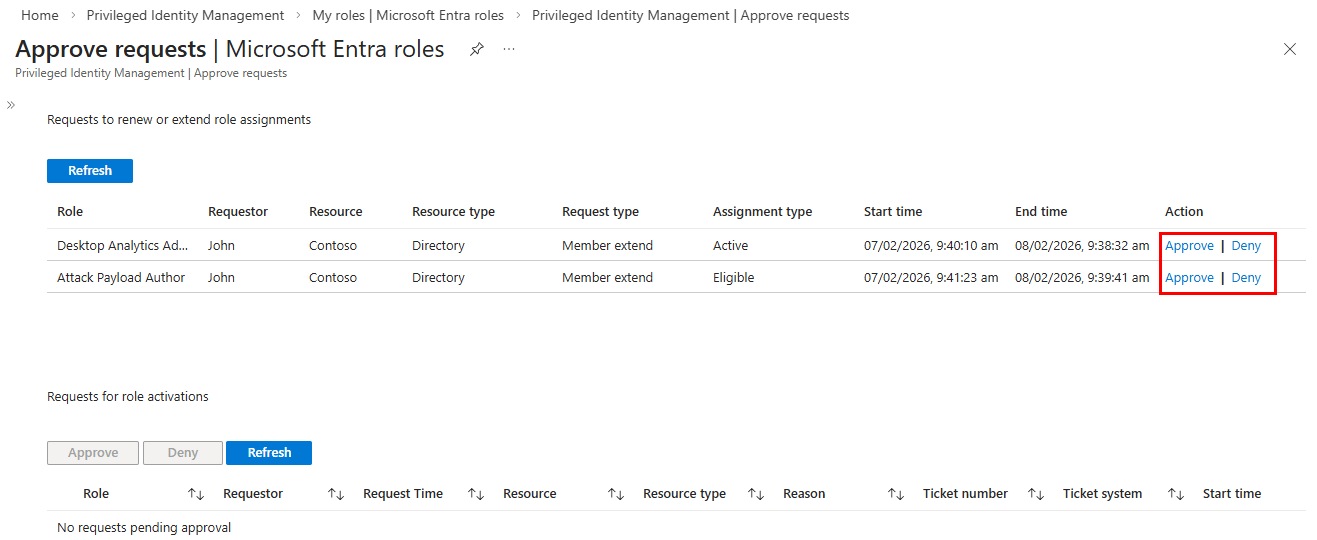Image resolution: width=1317 pixels, height=540 pixels.
Task: Click the End time column header
Action: (x=1041, y=212)
